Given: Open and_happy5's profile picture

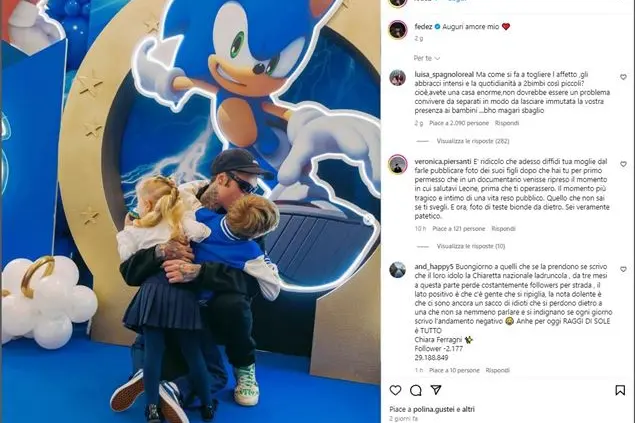Looking at the screenshot, I should coord(398,270).
